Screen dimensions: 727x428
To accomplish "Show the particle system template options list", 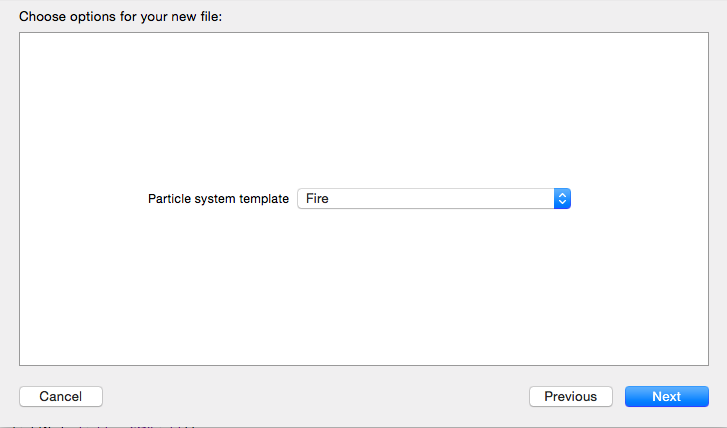I will click(x=434, y=199).
